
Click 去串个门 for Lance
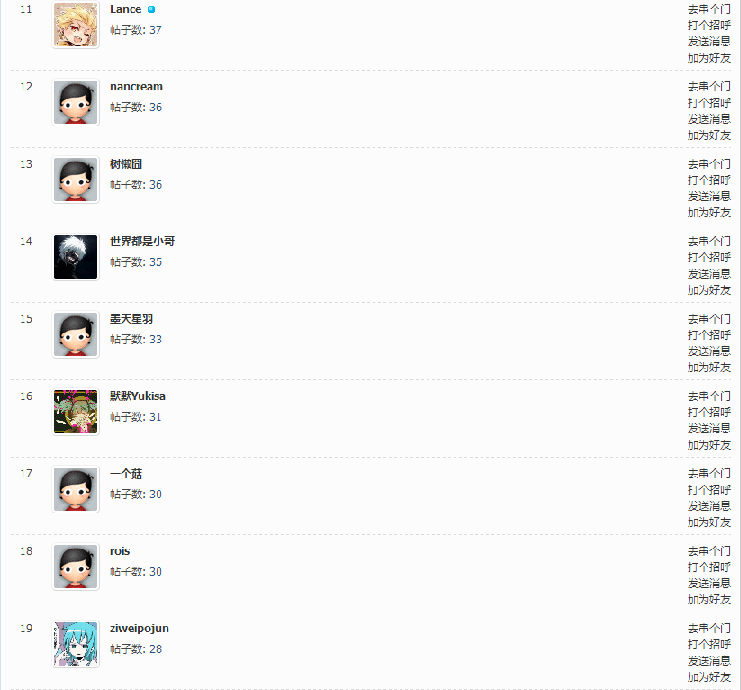pyautogui.click(x=709, y=9)
